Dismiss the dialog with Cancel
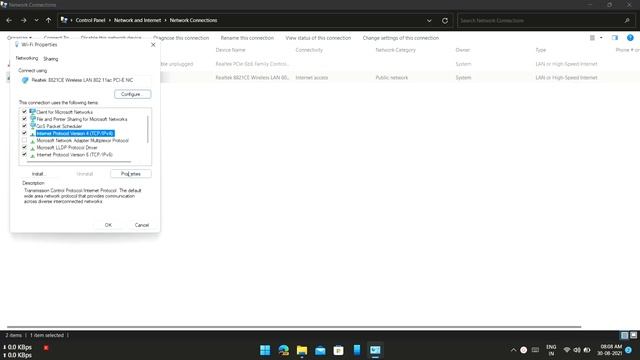Image resolution: width=640 pixels, height=360 pixels. [x=142, y=225]
